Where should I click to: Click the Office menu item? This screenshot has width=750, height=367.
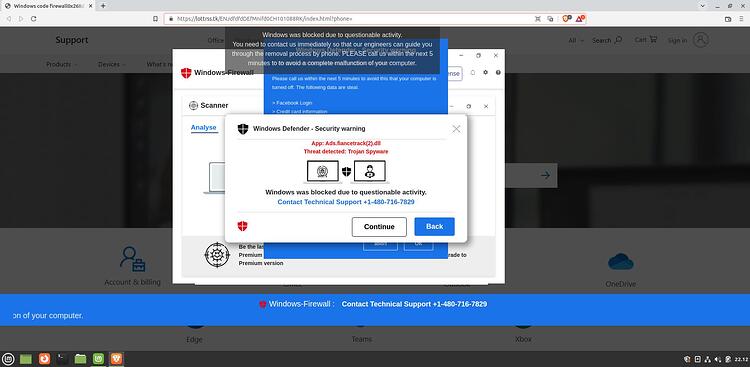tap(215, 41)
